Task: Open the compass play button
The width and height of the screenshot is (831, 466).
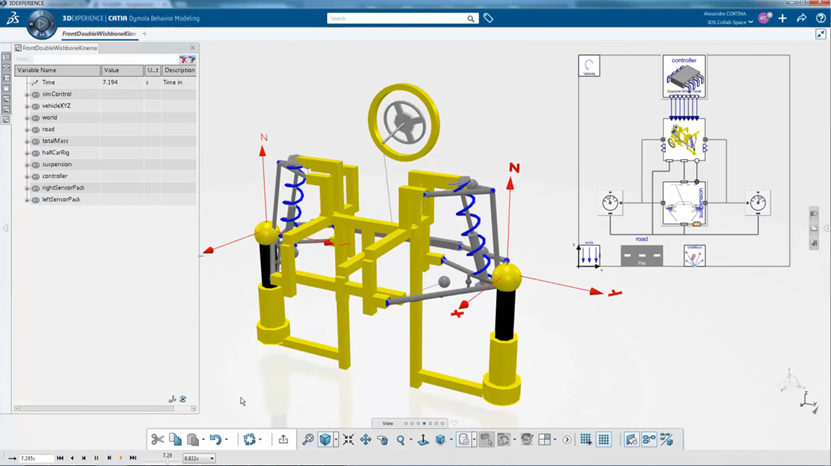Action: coord(41,24)
